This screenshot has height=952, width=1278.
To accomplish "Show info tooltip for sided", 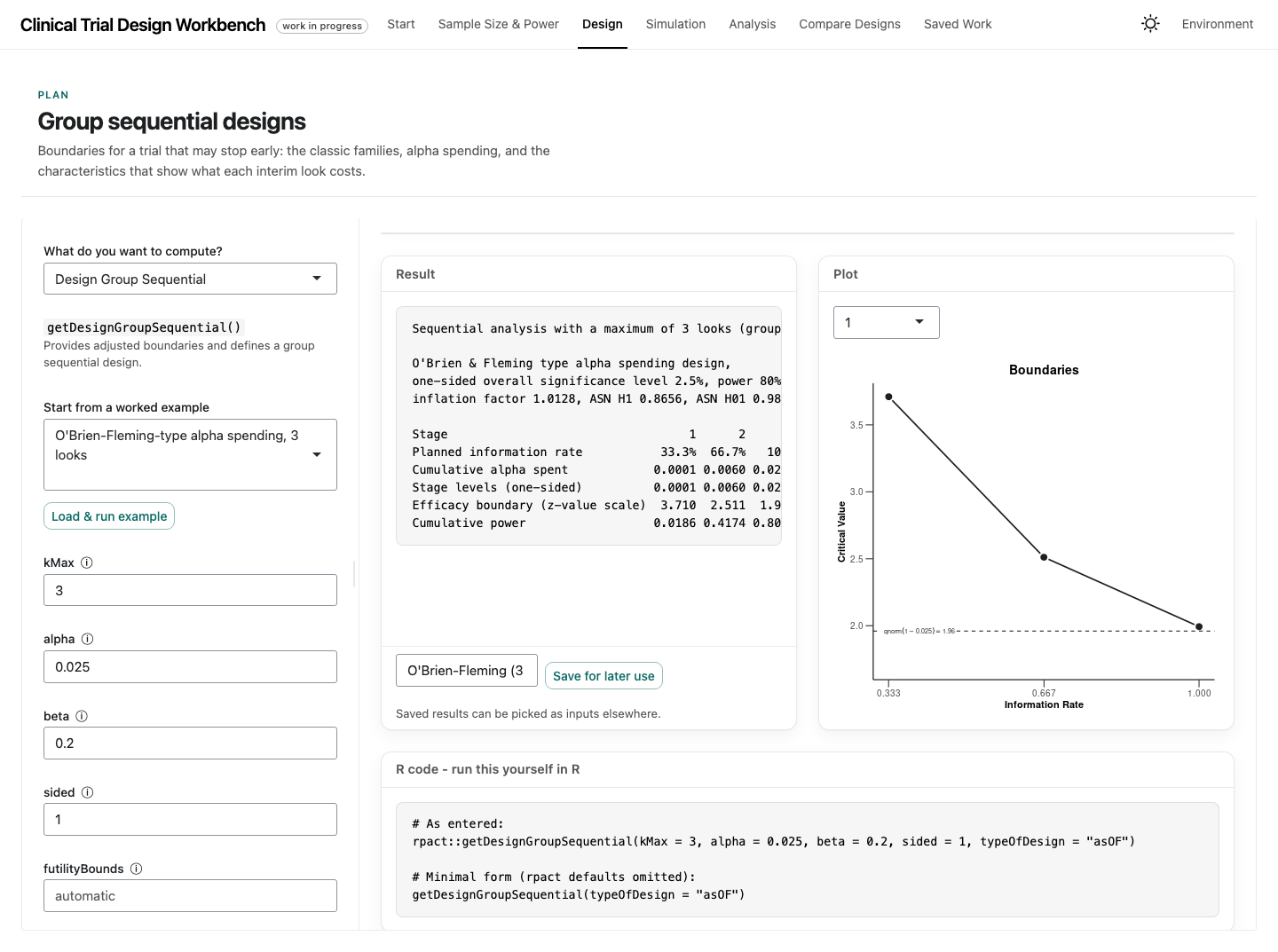I will [x=88, y=792].
